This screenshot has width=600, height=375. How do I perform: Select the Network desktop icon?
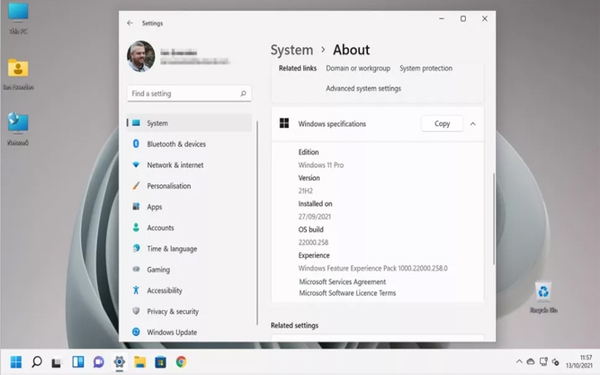click(x=18, y=129)
